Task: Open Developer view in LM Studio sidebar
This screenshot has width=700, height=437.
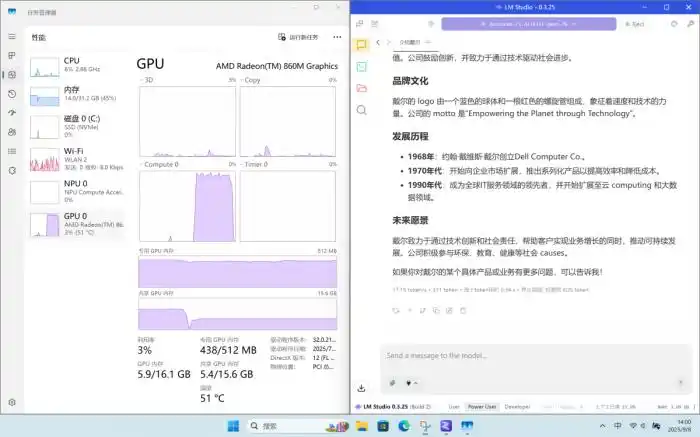Action: coord(362,67)
